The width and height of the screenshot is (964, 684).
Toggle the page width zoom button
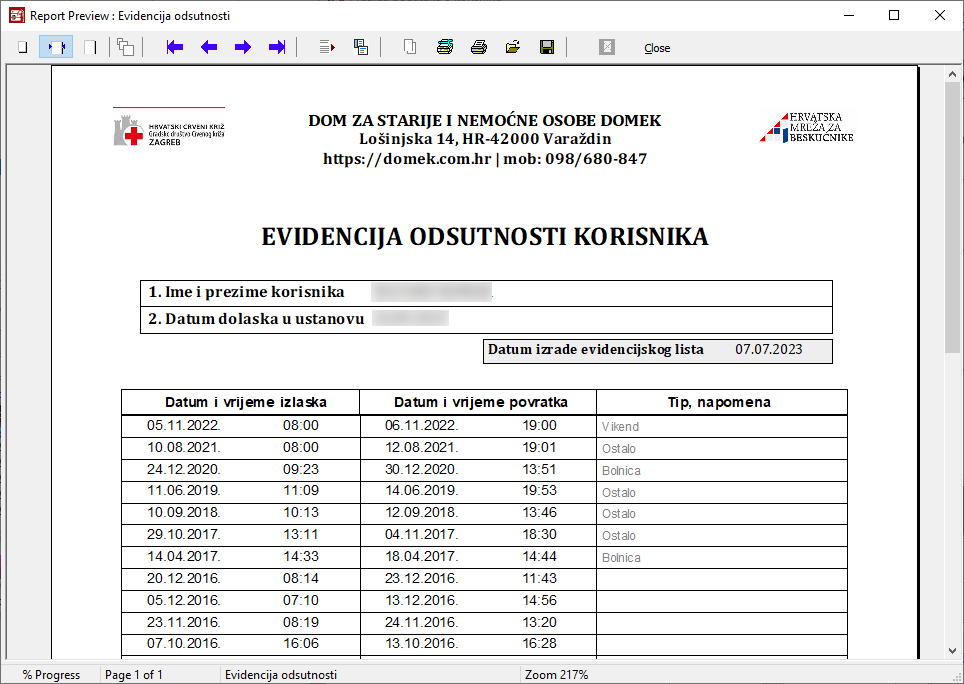(56, 47)
